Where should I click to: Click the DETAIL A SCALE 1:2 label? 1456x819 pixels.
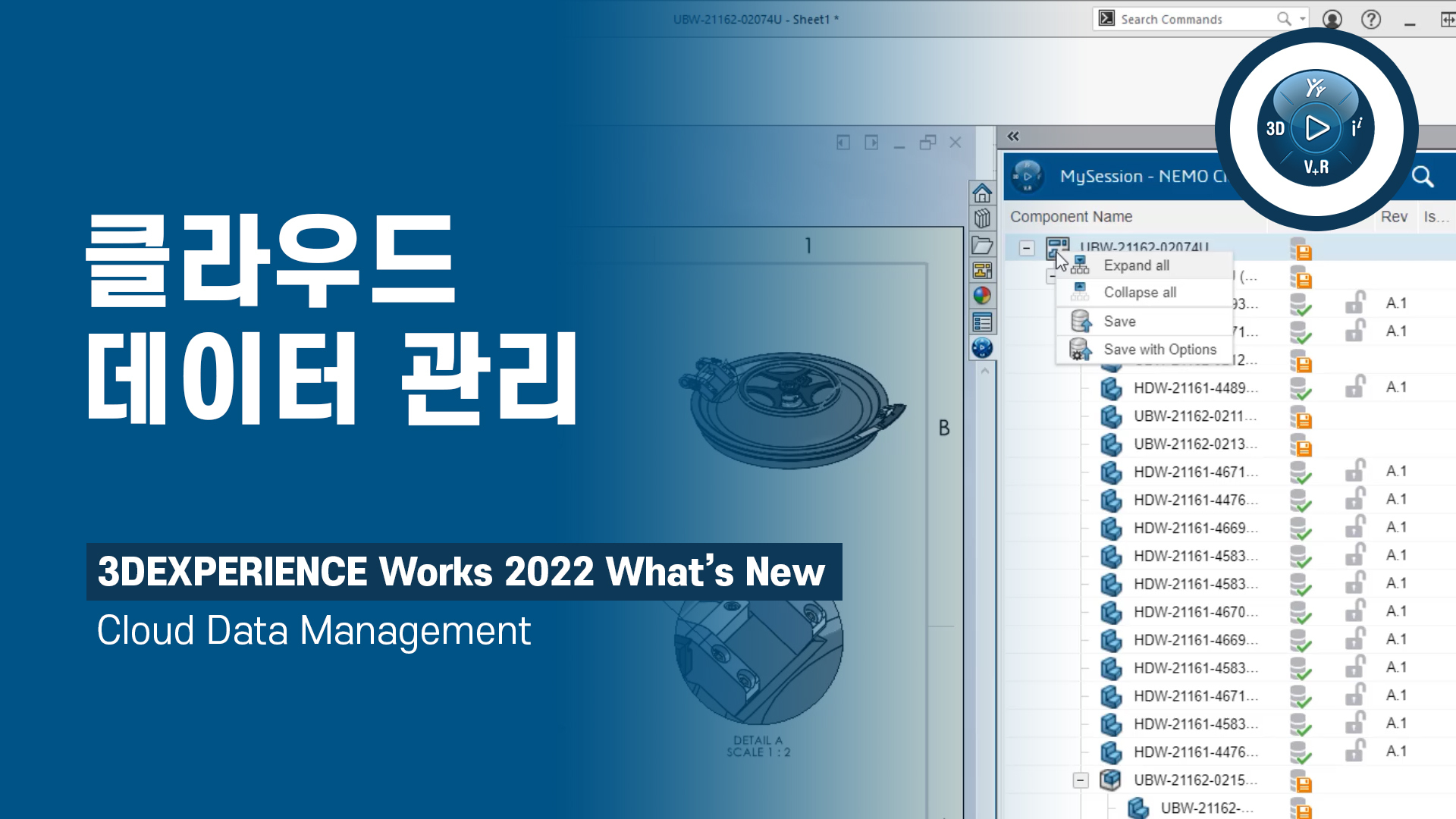pos(758,746)
